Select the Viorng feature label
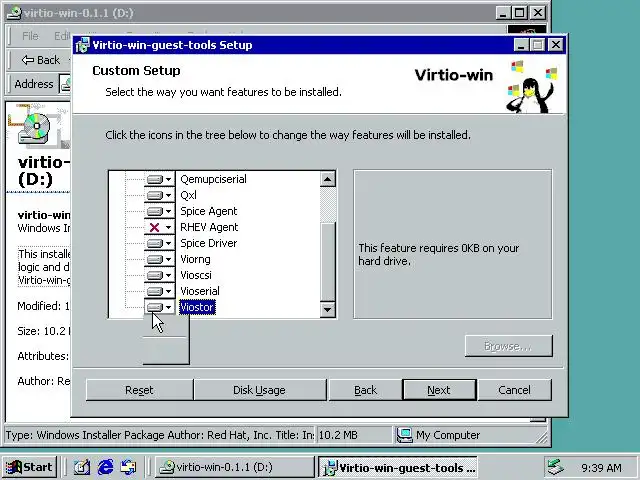This screenshot has height=480, width=640. point(195,259)
